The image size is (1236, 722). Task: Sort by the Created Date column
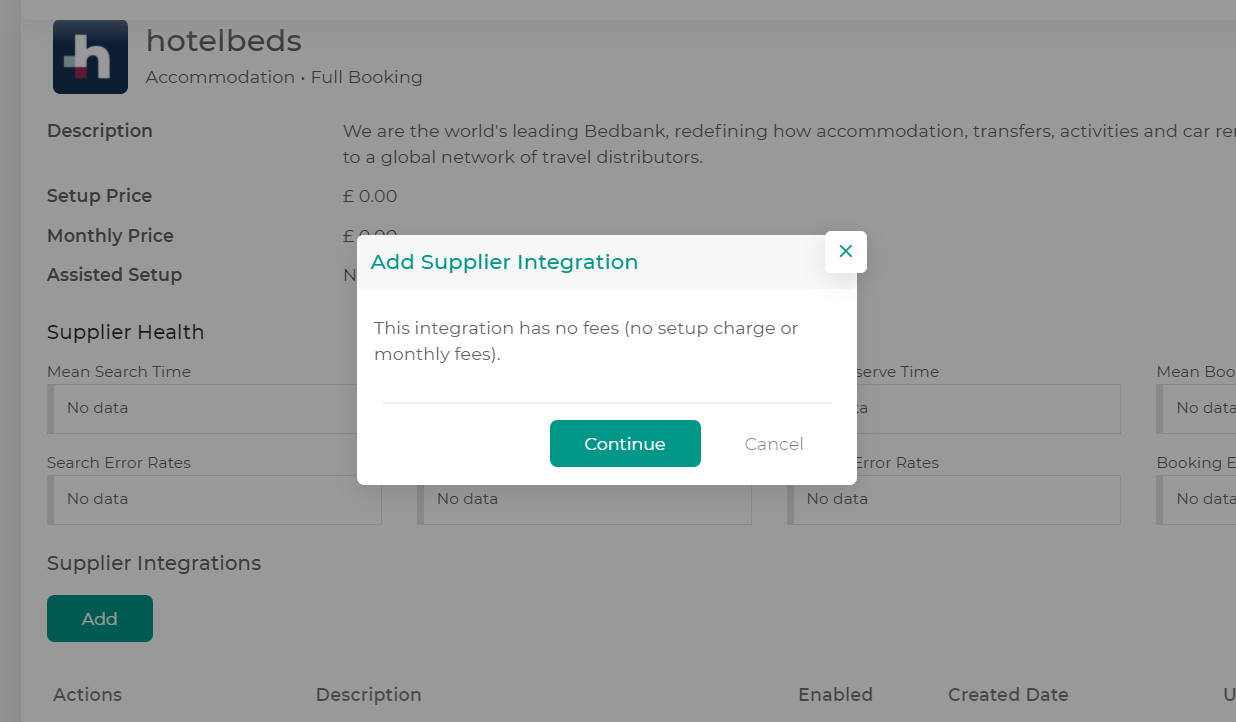point(1007,695)
